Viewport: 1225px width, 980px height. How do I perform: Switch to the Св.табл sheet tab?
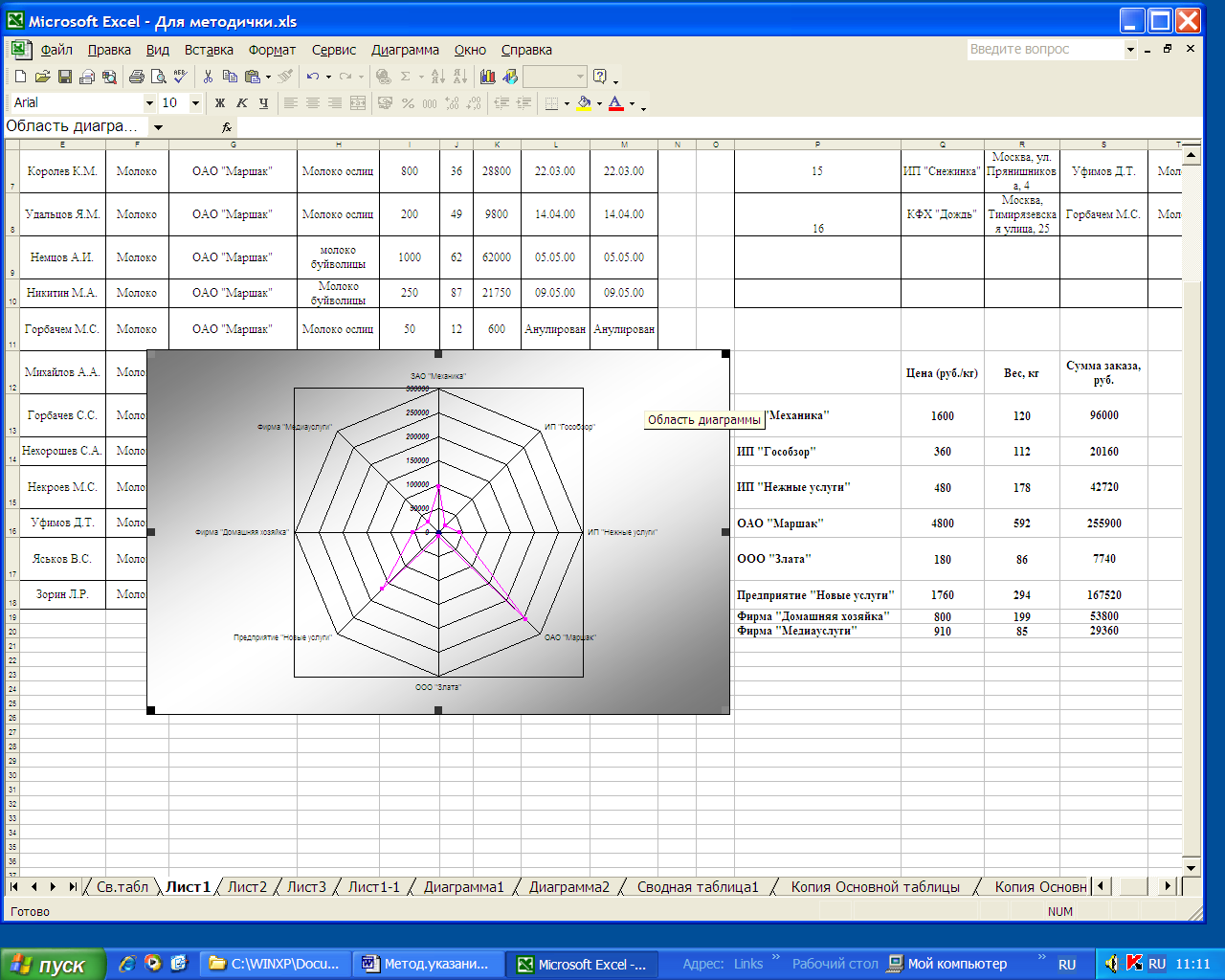tap(122, 887)
